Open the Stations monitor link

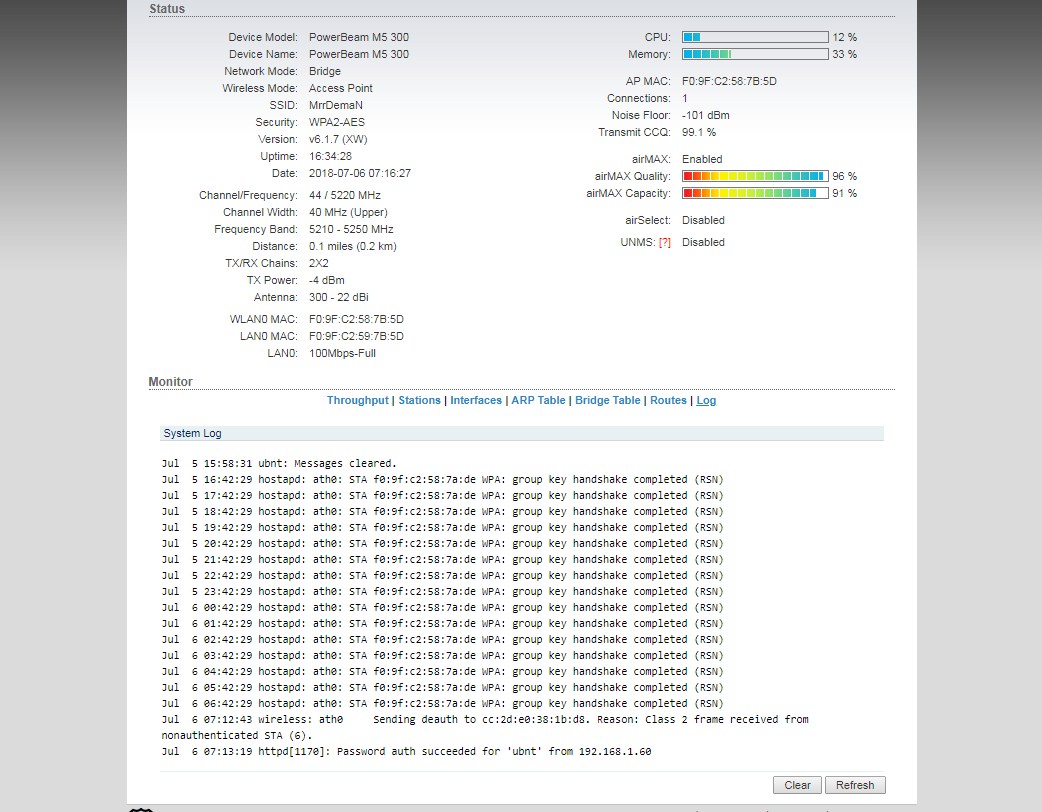click(419, 400)
